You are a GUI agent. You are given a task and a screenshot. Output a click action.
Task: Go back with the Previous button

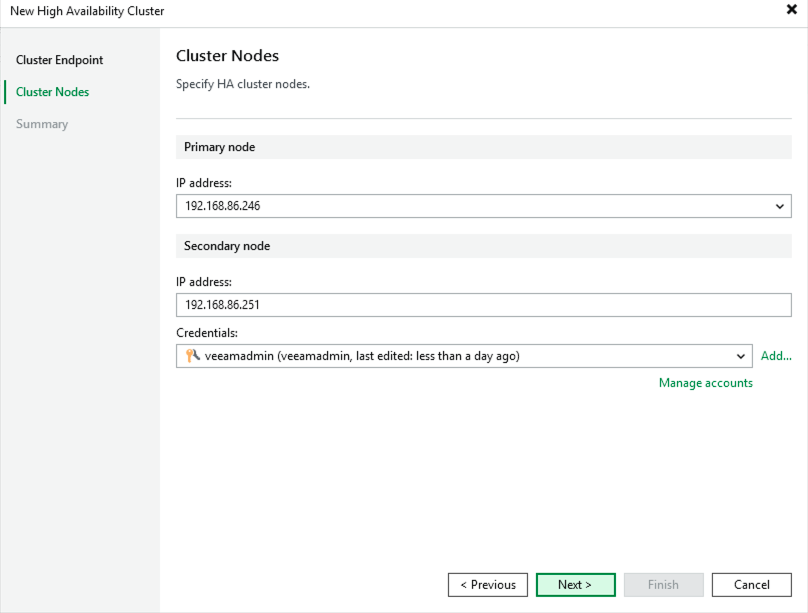pyautogui.click(x=488, y=585)
